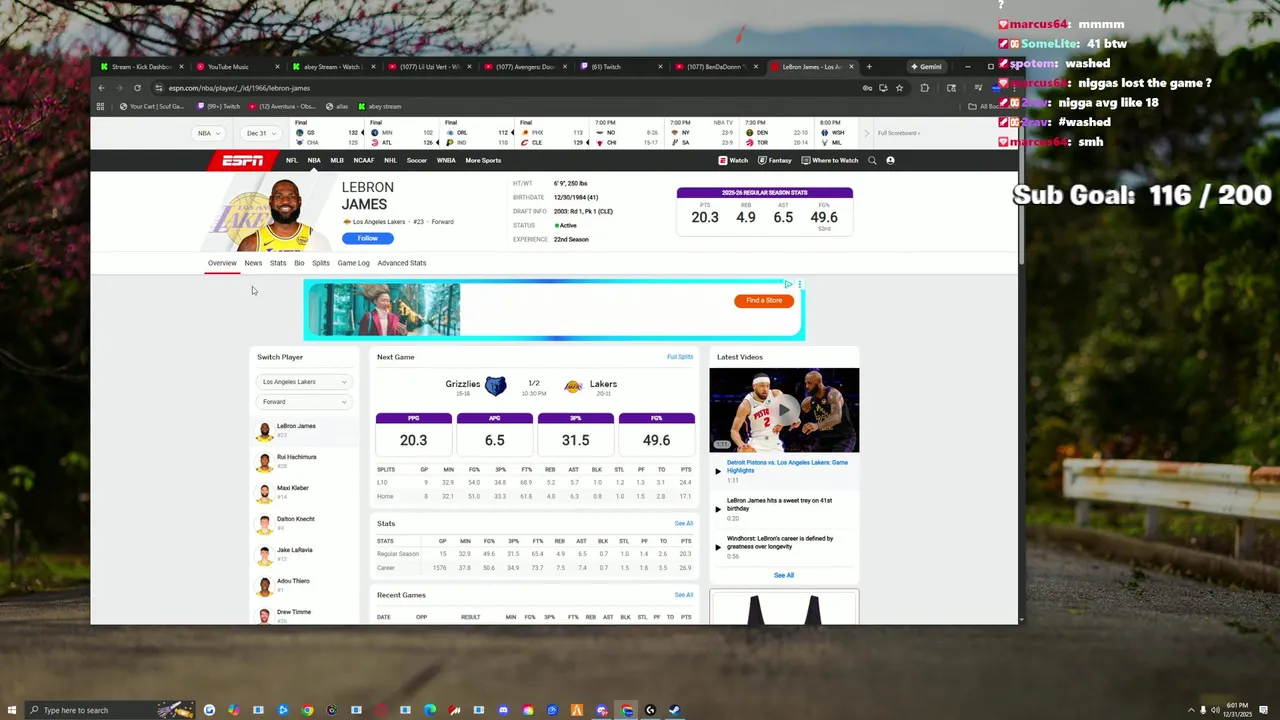Open the abey stream bookmark

tap(380, 106)
